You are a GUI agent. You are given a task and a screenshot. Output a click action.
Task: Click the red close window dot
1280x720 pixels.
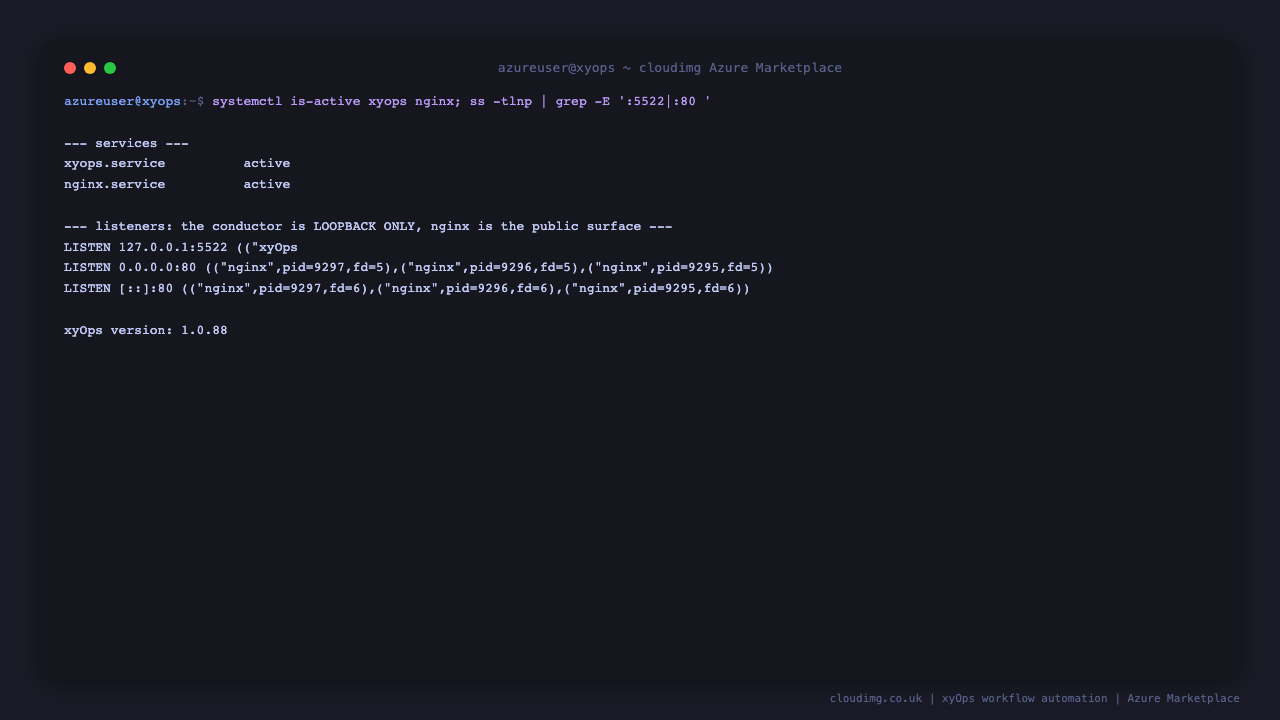click(x=70, y=68)
